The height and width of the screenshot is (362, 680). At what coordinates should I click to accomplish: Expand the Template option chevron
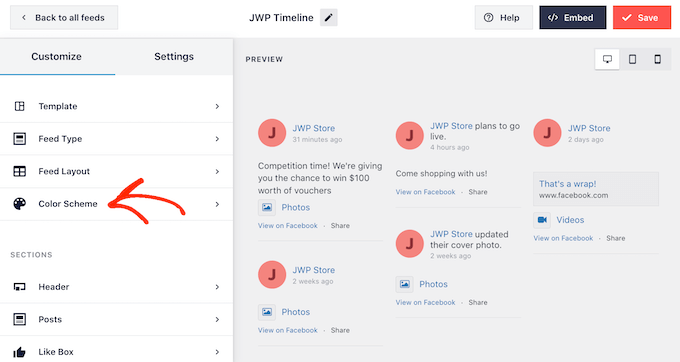click(x=217, y=106)
